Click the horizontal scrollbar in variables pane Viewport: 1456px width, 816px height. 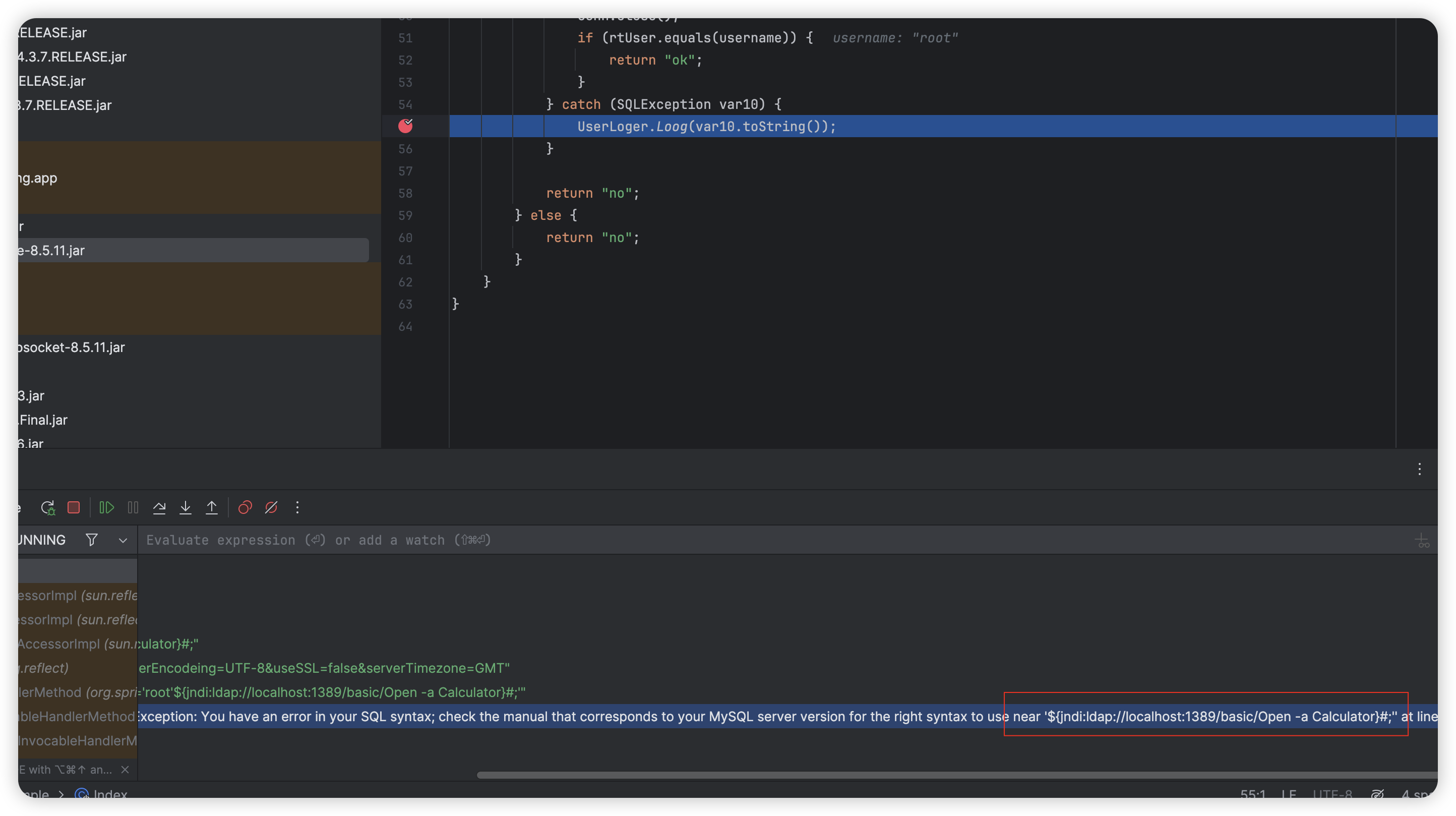tap(957, 775)
